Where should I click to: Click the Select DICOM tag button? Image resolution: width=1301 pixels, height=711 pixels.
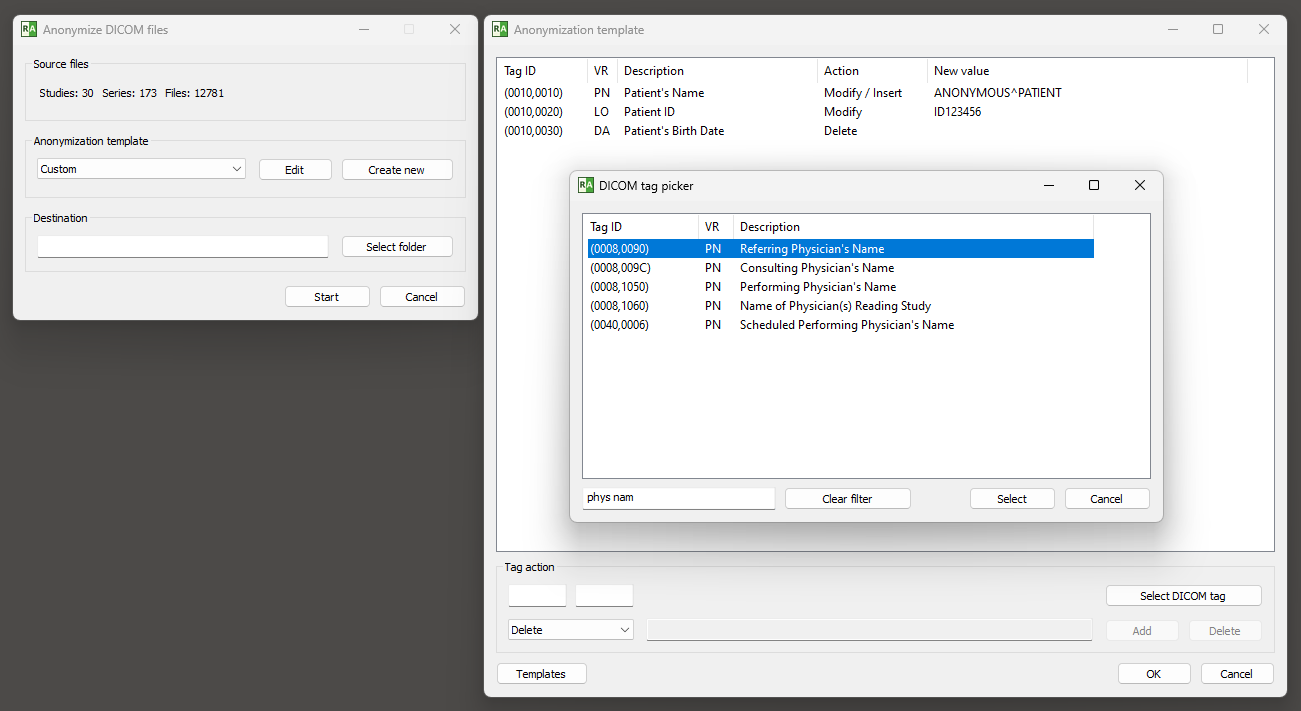(1183, 595)
